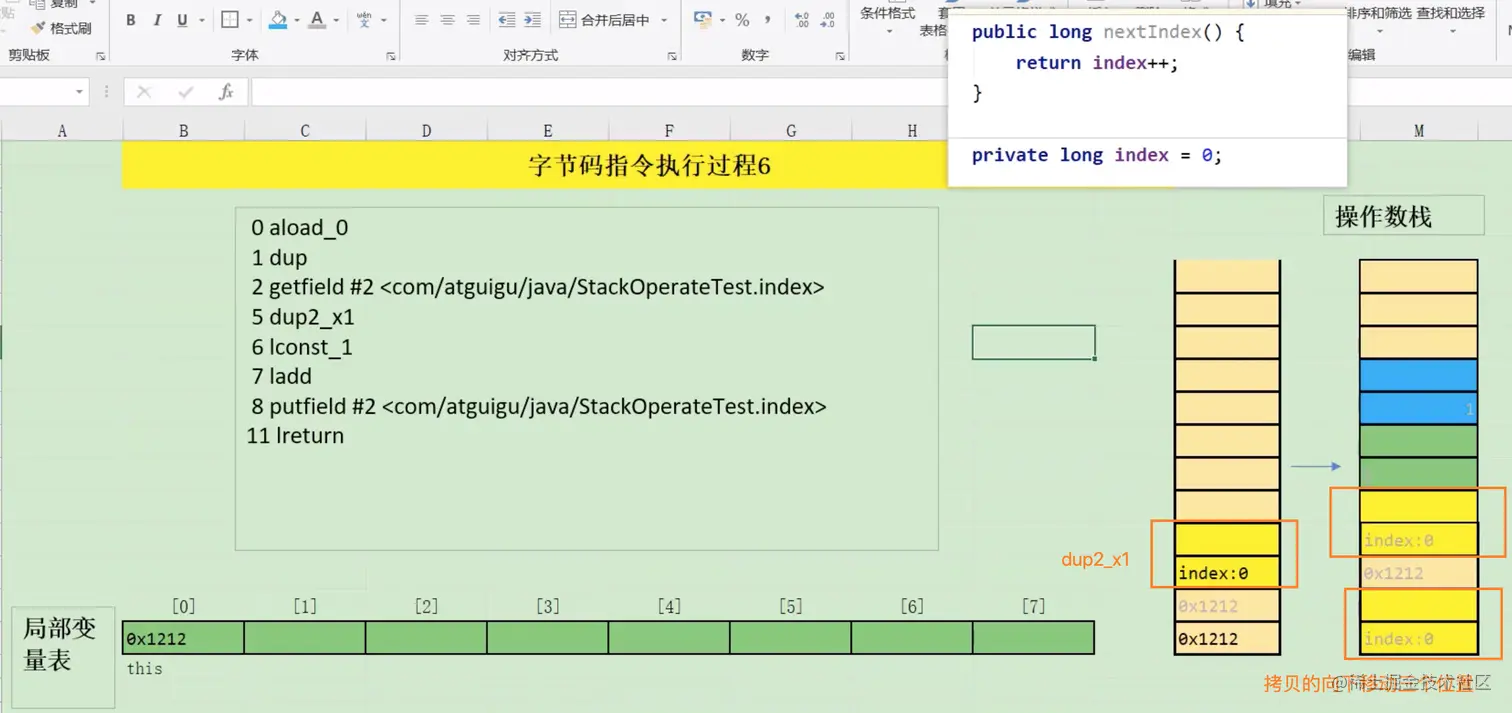Screen dimensions: 1512x713
Task: Click 'private long index = 0;' code line
Action: pos(1097,155)
